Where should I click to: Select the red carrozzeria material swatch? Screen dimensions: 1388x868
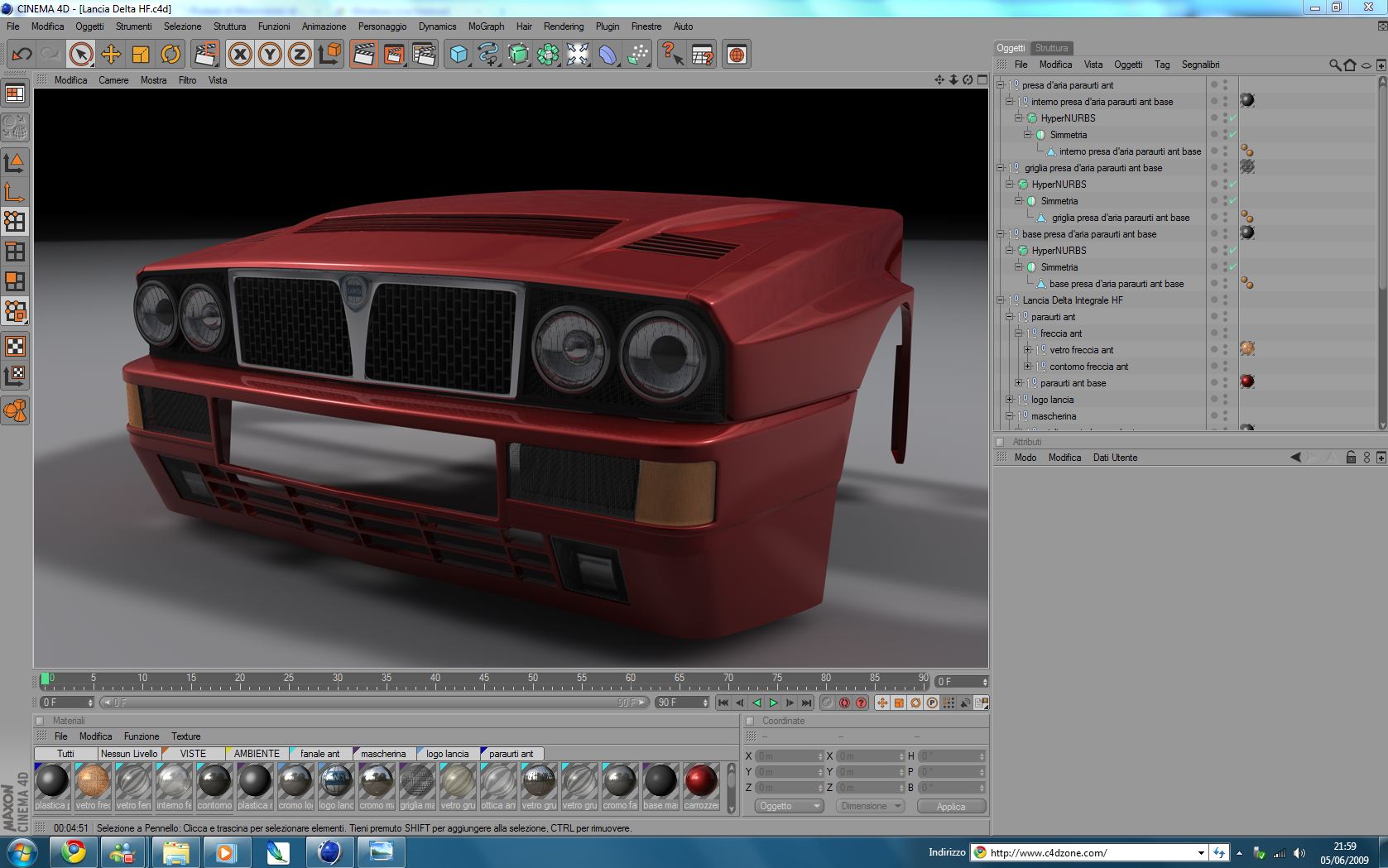(x=700, y=781)
